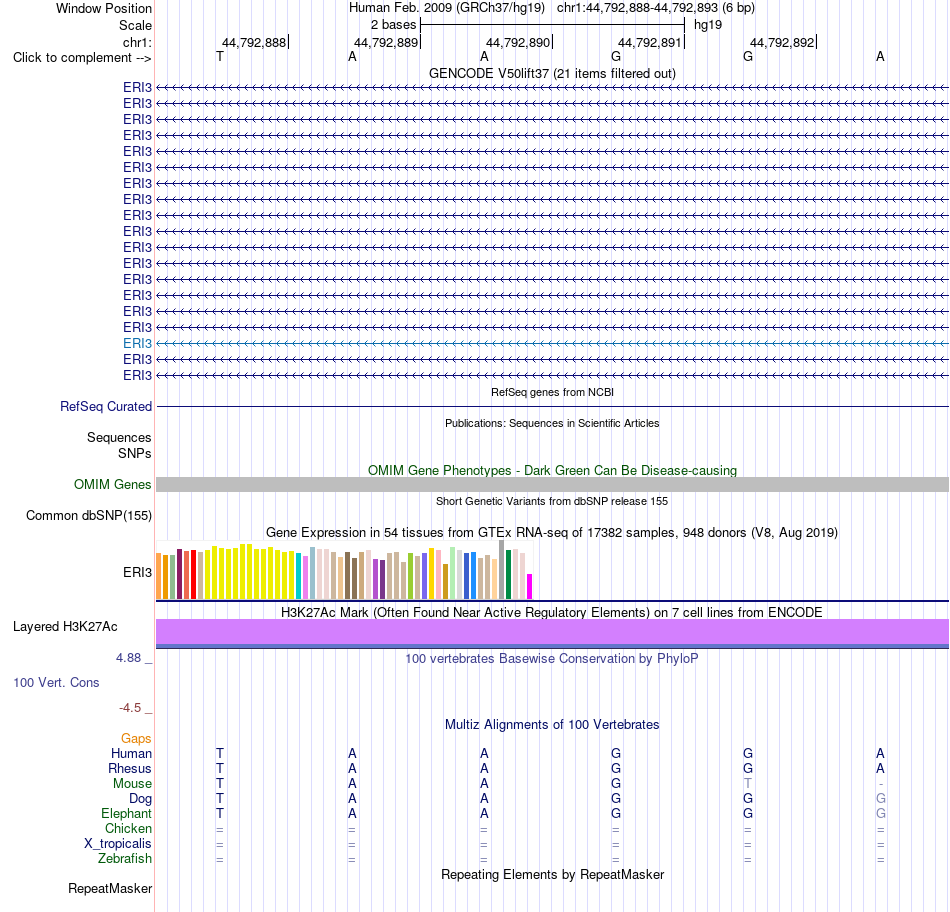Click the orange Gaps label
This screenshot has width=950, height=912.
(x=136, y=738)
